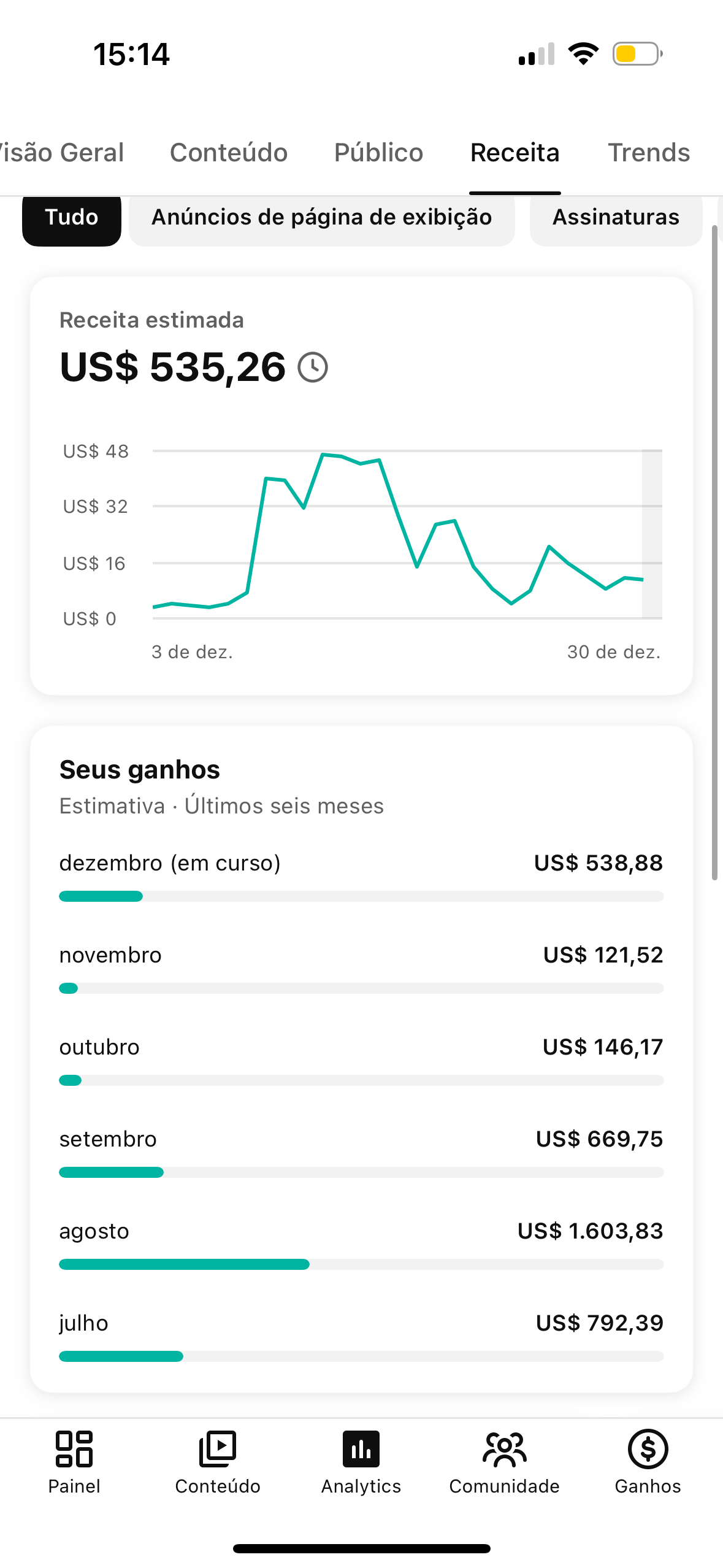The height and width of the screenshot is (1568, 723).
Task: Open the Comunidade people icon
Action: (x=504, y=1449)
